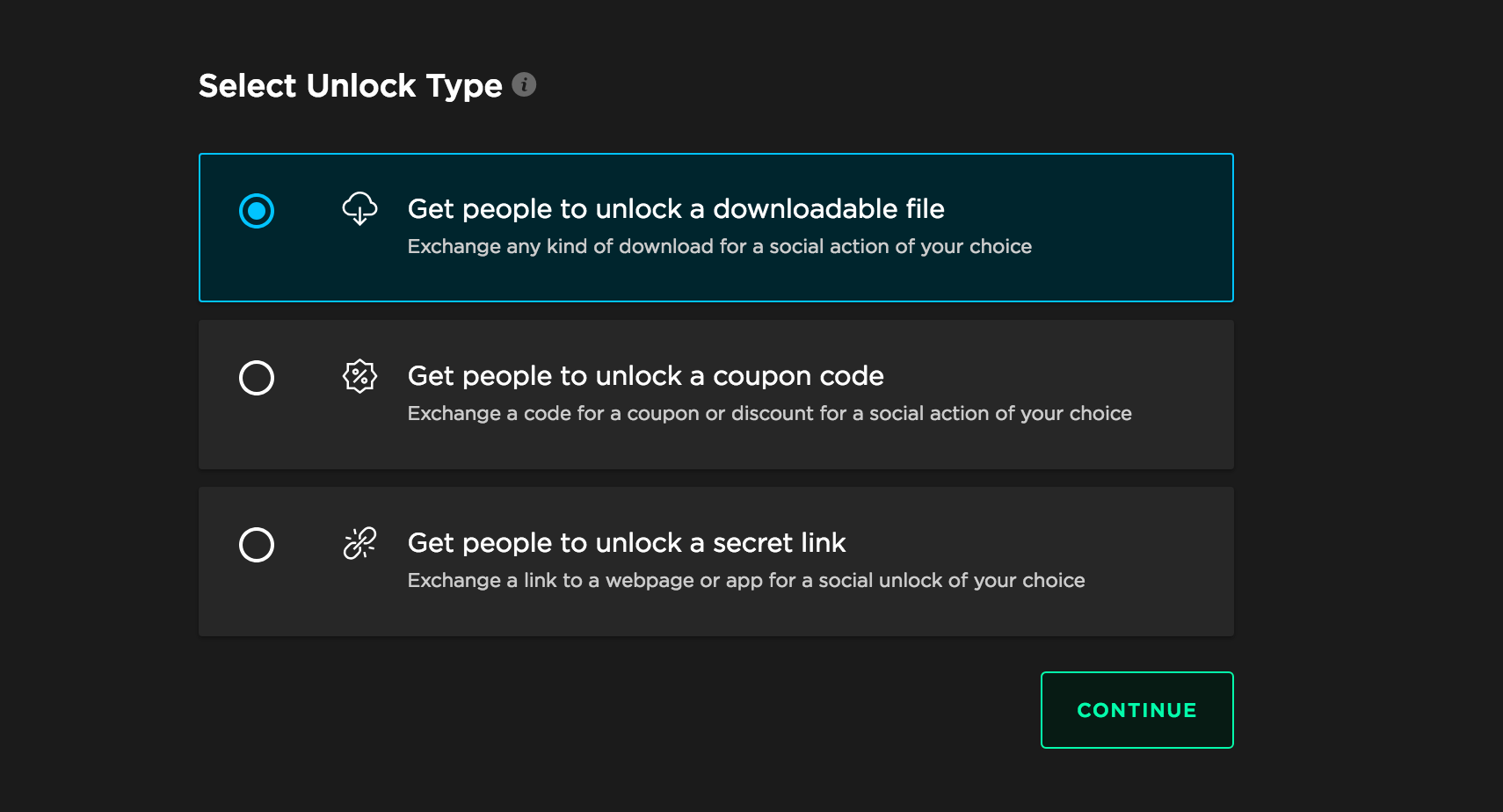Click the 'Select Unlock Type' heading
Viewport: 1503px width, 812px height.
pyautogui.click(x=351, y=85)
